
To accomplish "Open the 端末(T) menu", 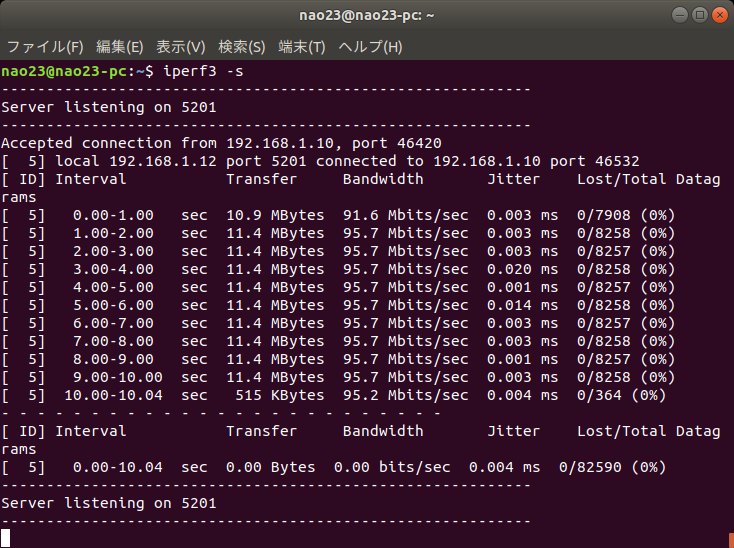I will 301,47.
